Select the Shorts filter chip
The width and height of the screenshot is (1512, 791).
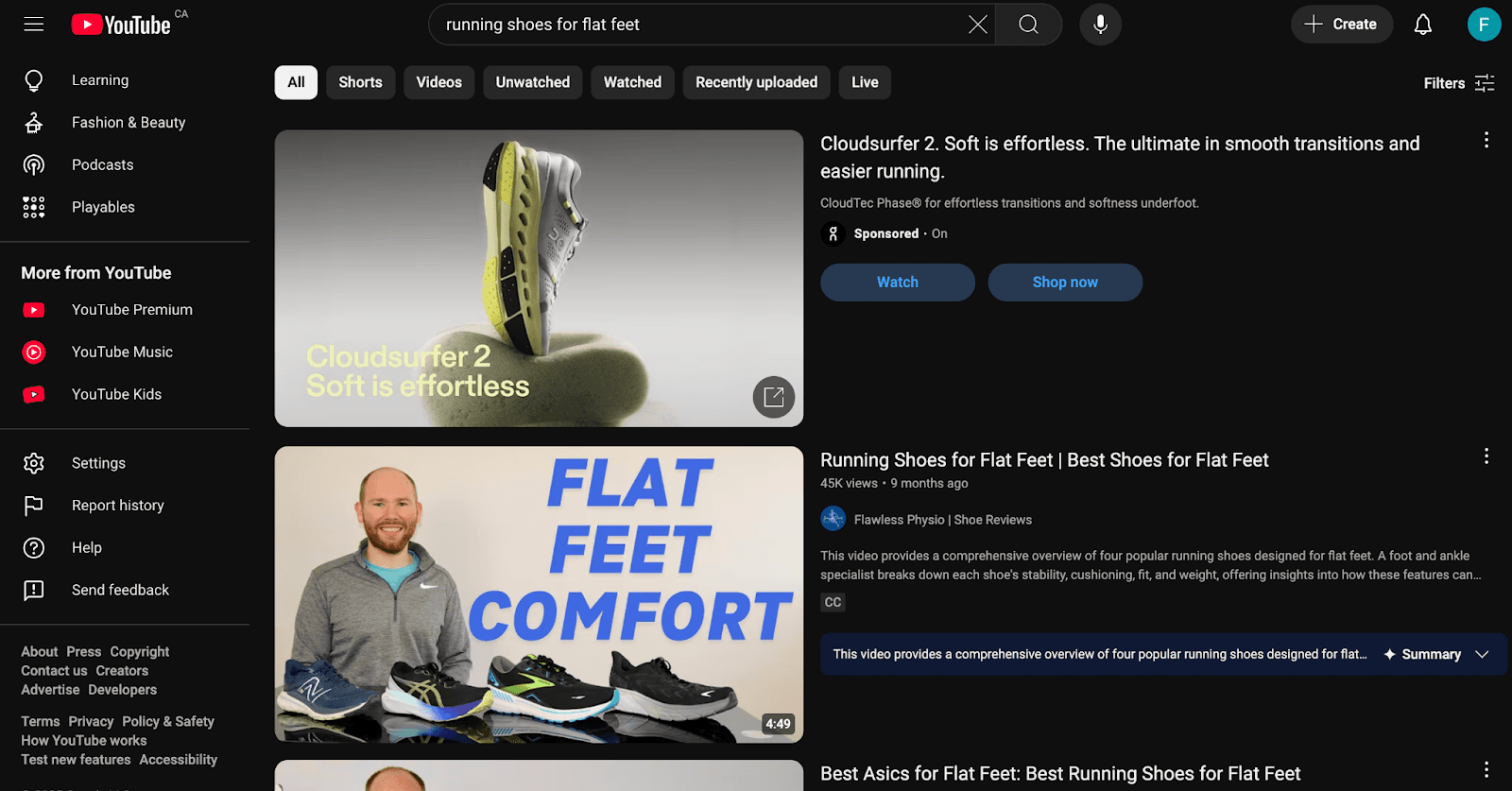[x=360, y=82]
